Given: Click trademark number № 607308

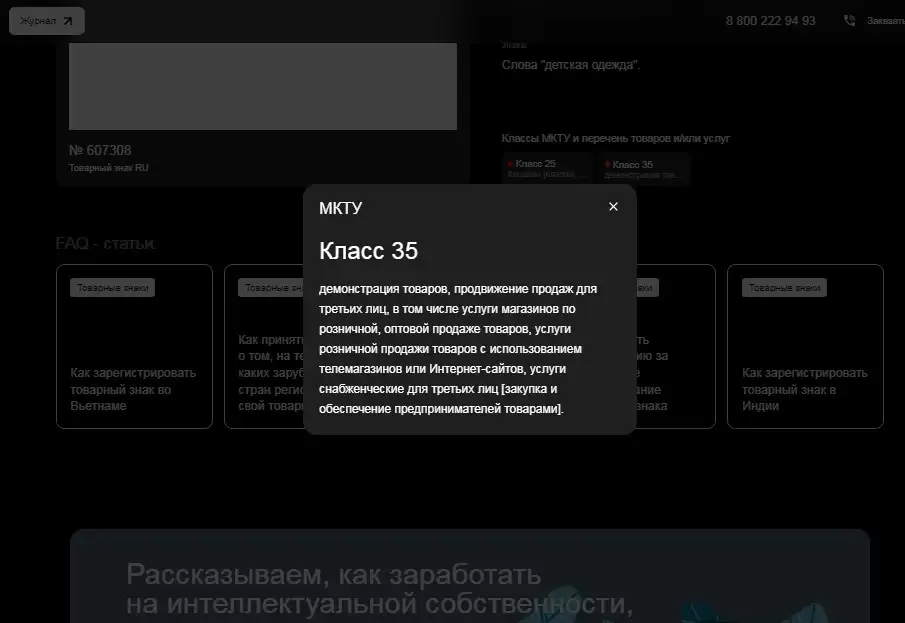Looking at the screenshot, I should click(100, 151).
